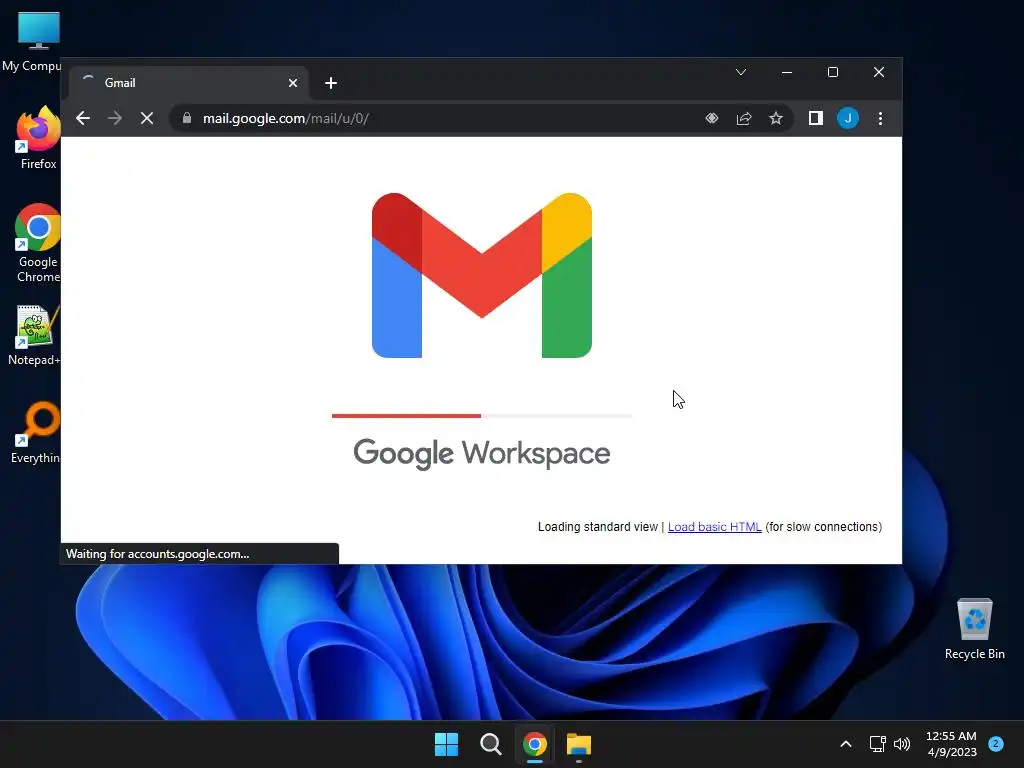Select the My Computer desktop icon
This screenshot has height=768, width=1024.
[34, 41]
